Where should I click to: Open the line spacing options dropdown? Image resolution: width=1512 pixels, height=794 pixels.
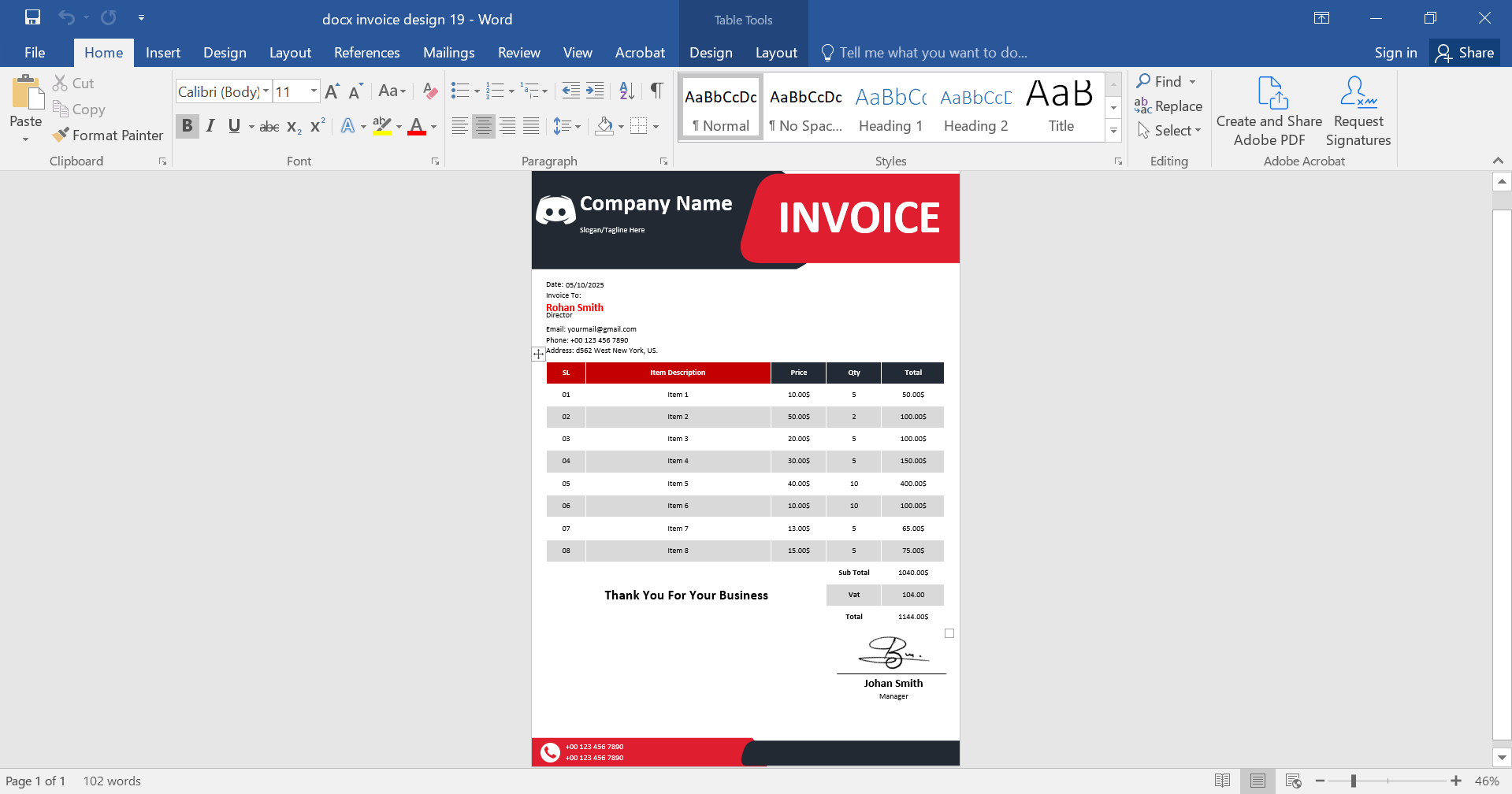coord(567,125)
